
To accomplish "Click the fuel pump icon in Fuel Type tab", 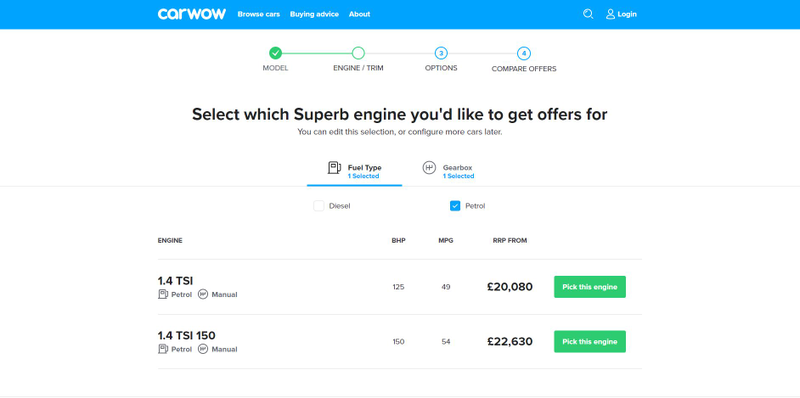I will point(334,167).
